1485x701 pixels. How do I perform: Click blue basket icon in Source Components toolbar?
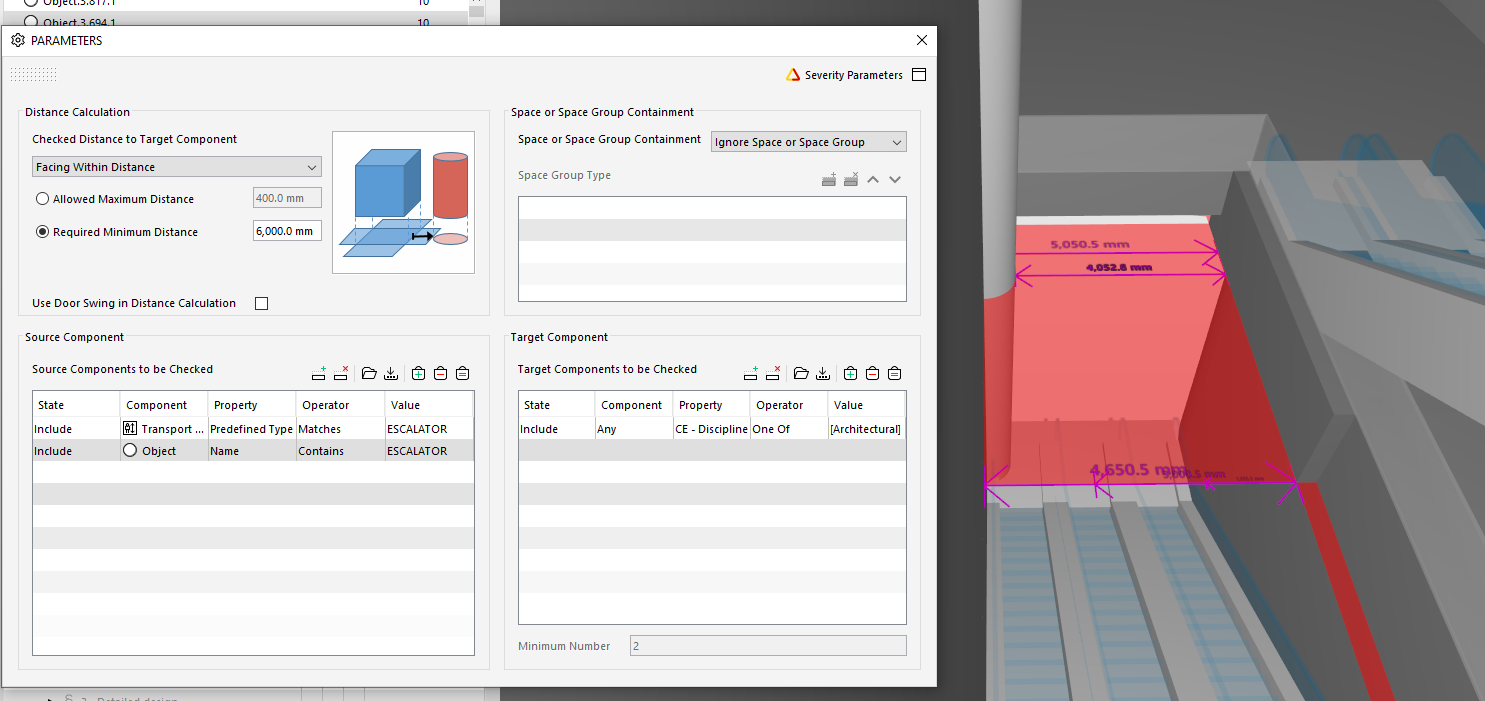click(x=462, y=373)
